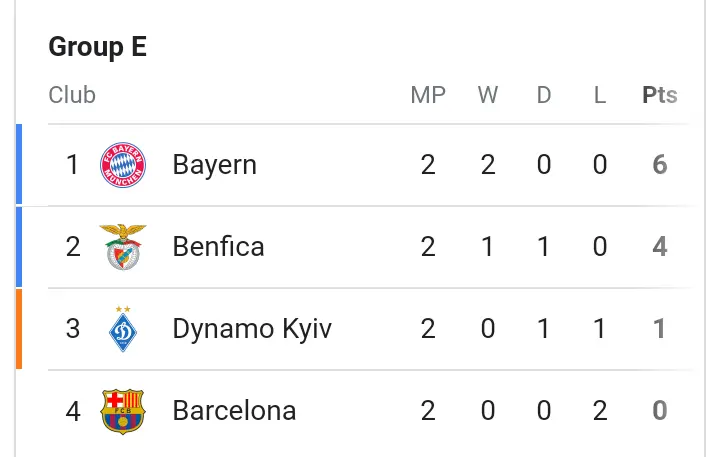
Task: Click the W wins column header
Action: [488, 95]
